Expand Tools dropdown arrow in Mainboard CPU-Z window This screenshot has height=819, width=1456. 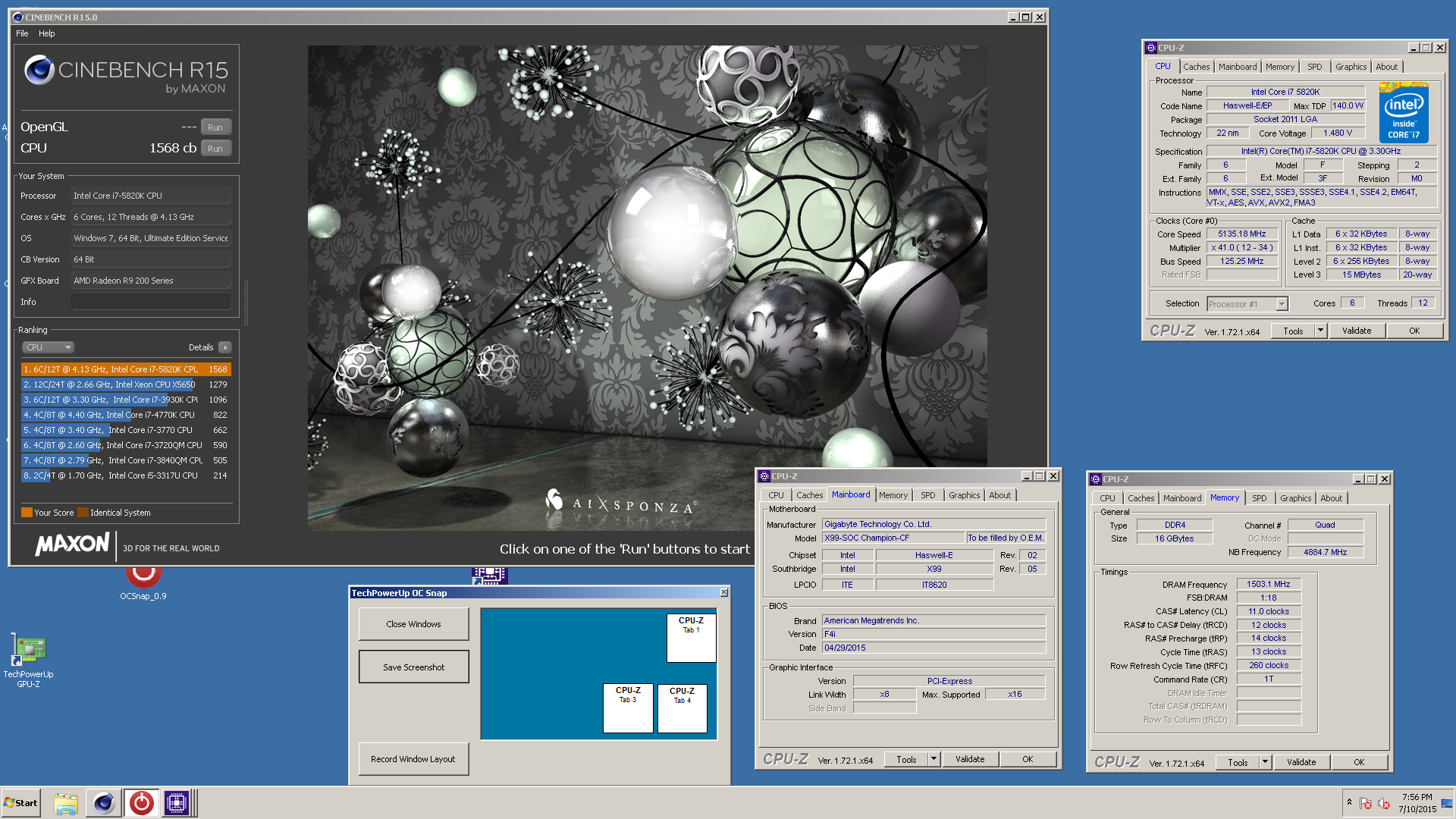[934, 759]
